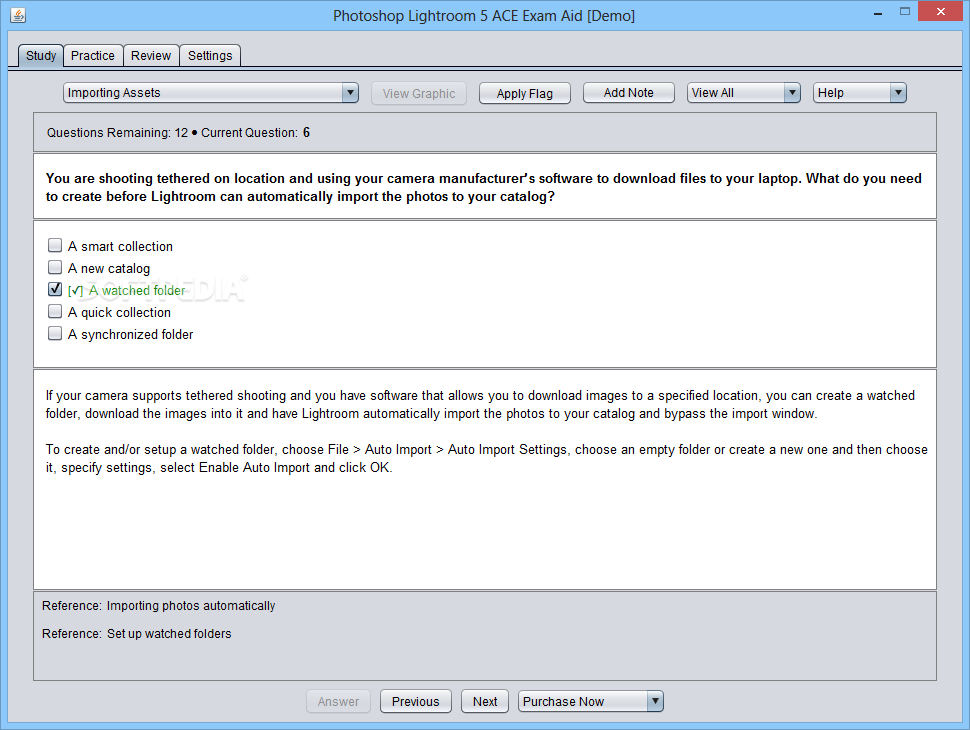The height and width of the screenshot is (730, 970).
Task: Open the Purchase Now dropdown
Action: tap(591, 702)
